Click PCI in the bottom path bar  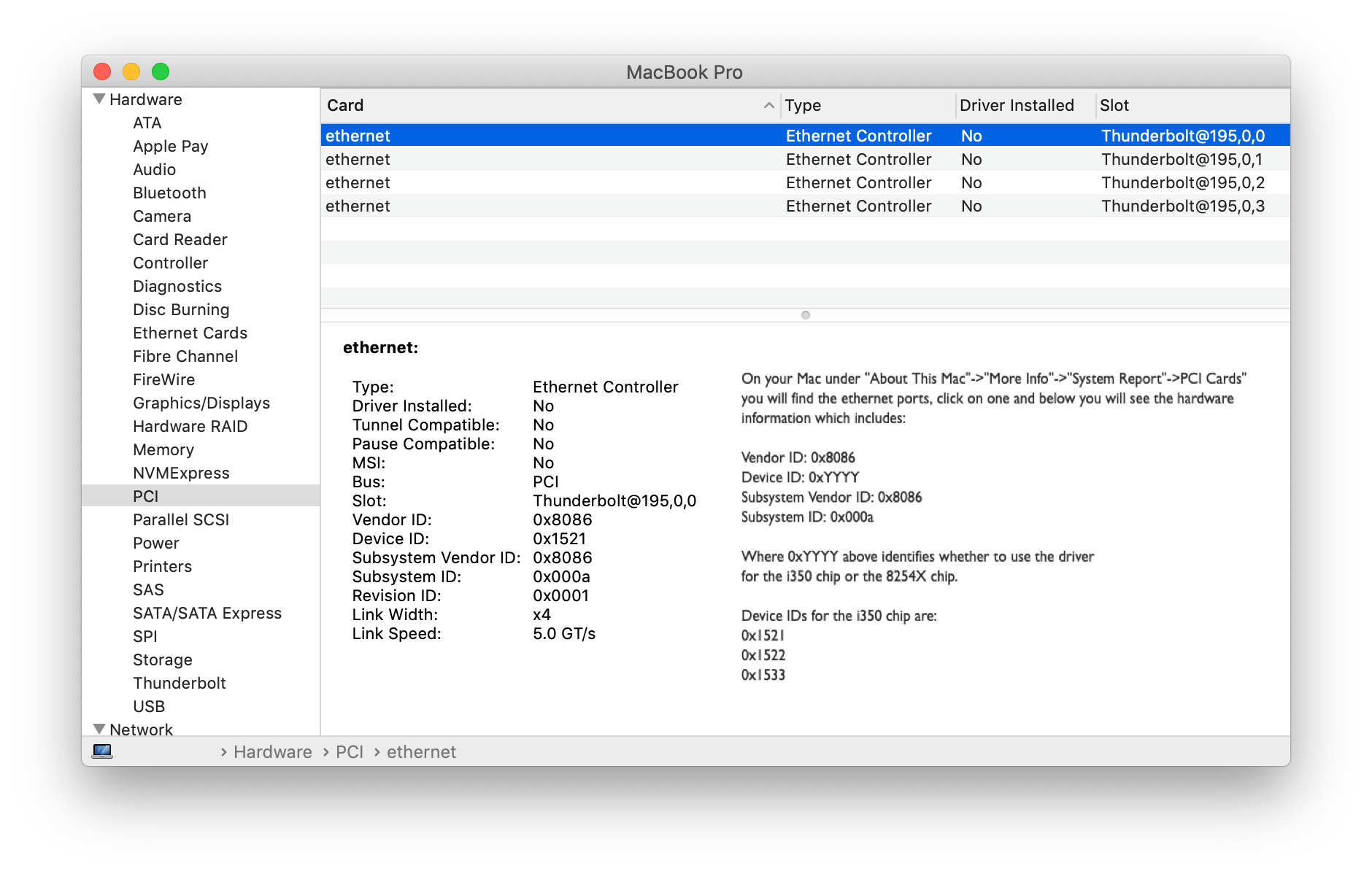tap(350, 751)
